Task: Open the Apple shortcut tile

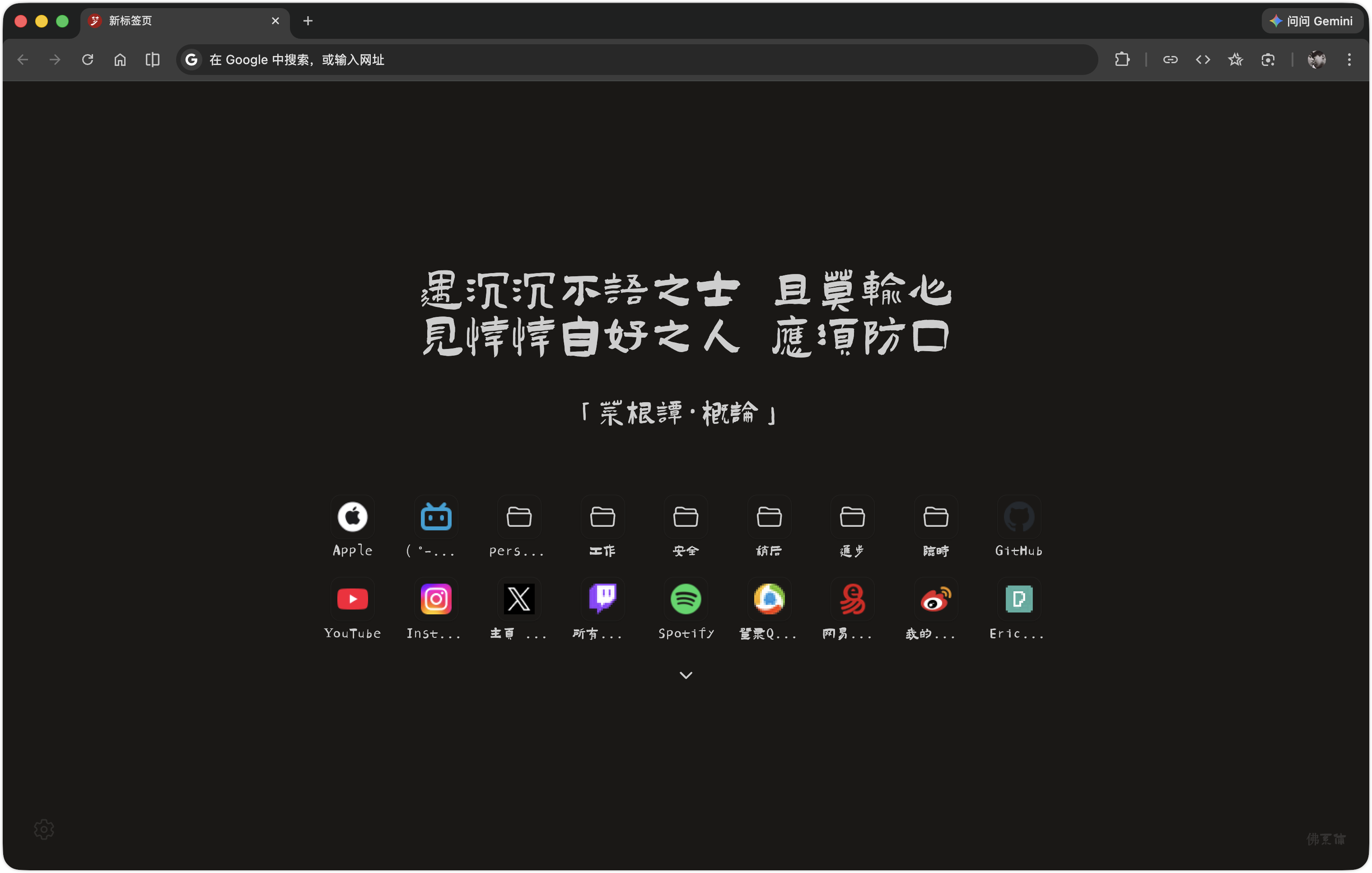Action: coord(352,516)
